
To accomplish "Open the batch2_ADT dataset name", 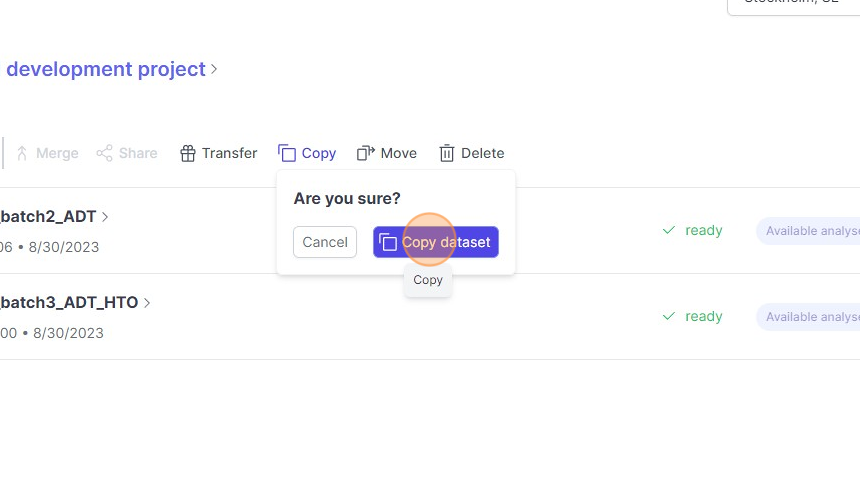I will (x=49, y=217).
